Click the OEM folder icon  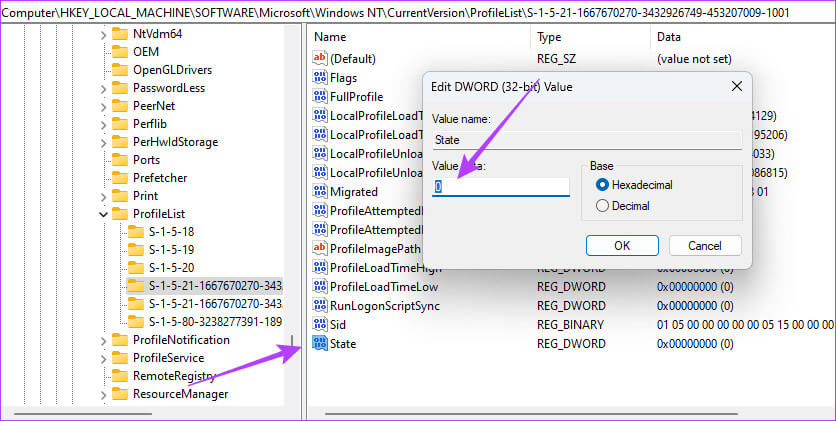[x=120, y=52]
